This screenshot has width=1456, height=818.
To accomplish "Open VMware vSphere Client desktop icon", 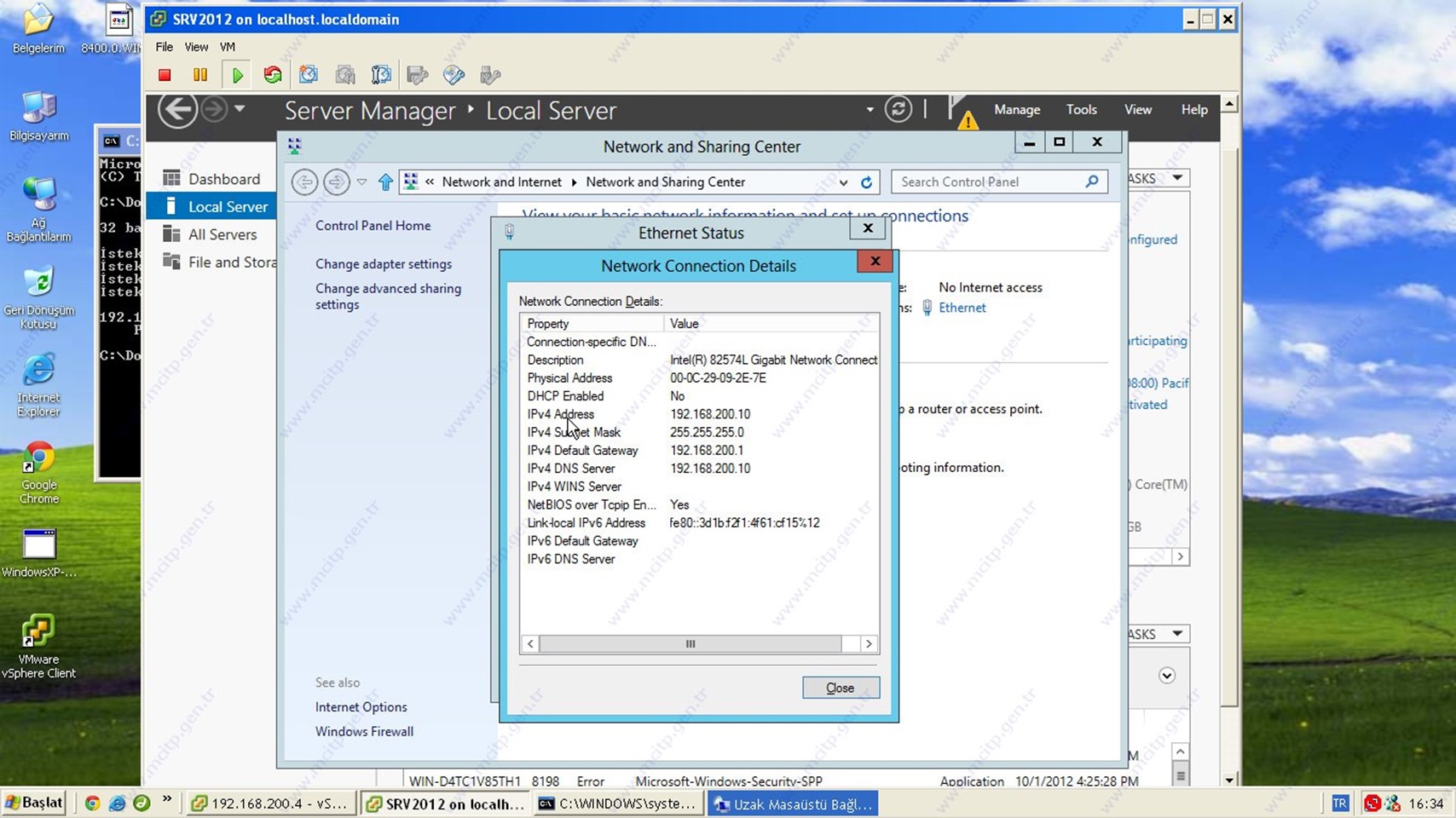I will pos(38,647).
